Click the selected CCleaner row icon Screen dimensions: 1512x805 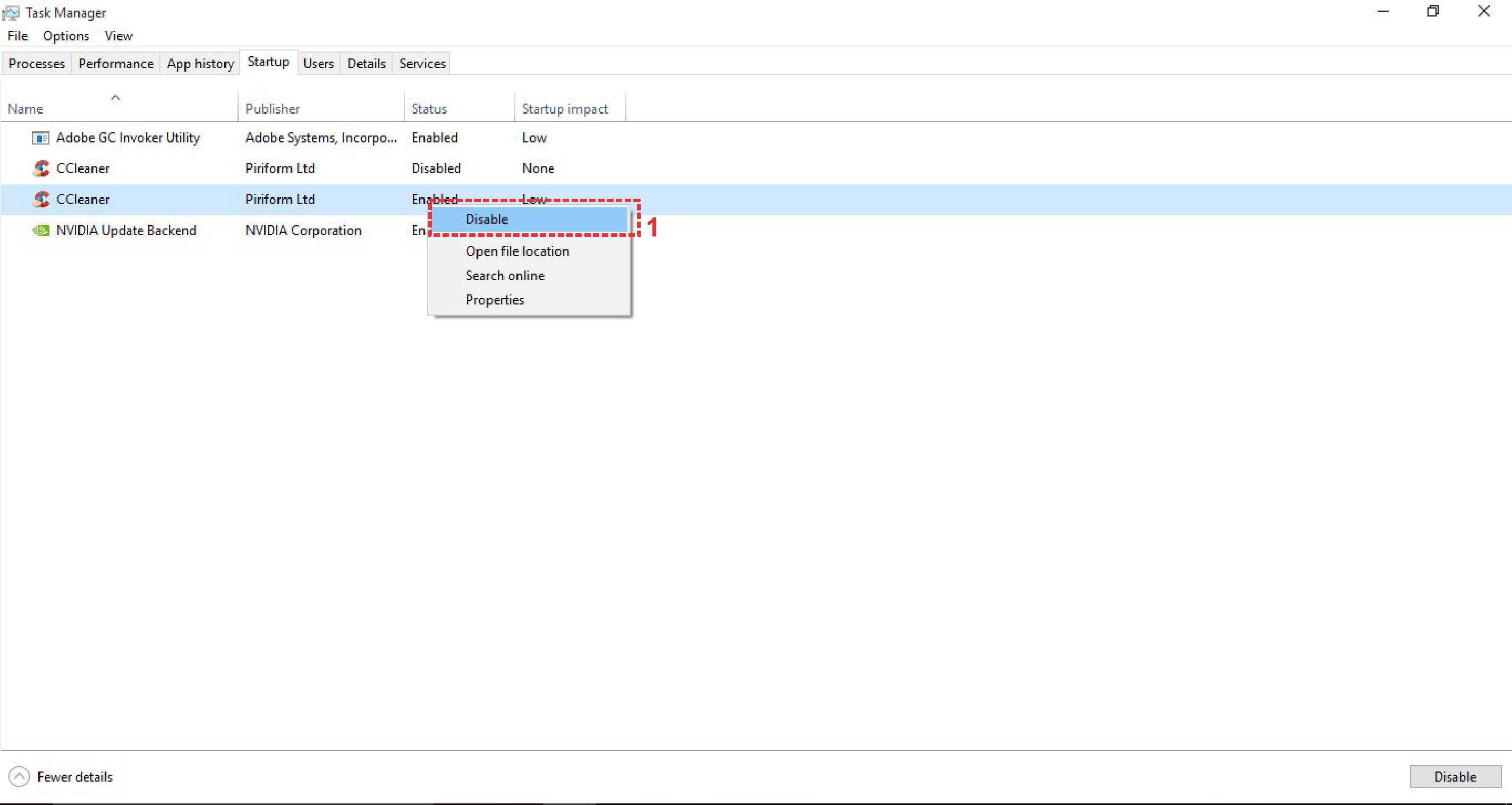click(40, 200)
